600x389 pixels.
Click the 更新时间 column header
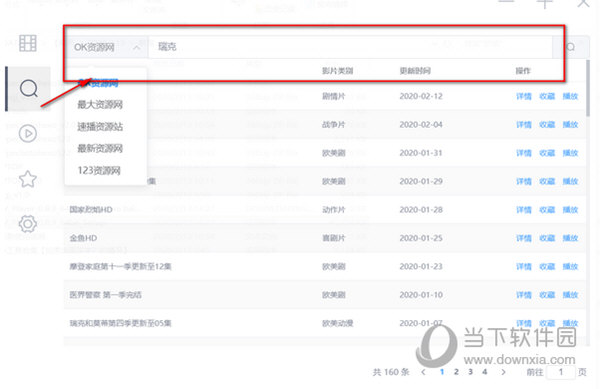point(415,71)
